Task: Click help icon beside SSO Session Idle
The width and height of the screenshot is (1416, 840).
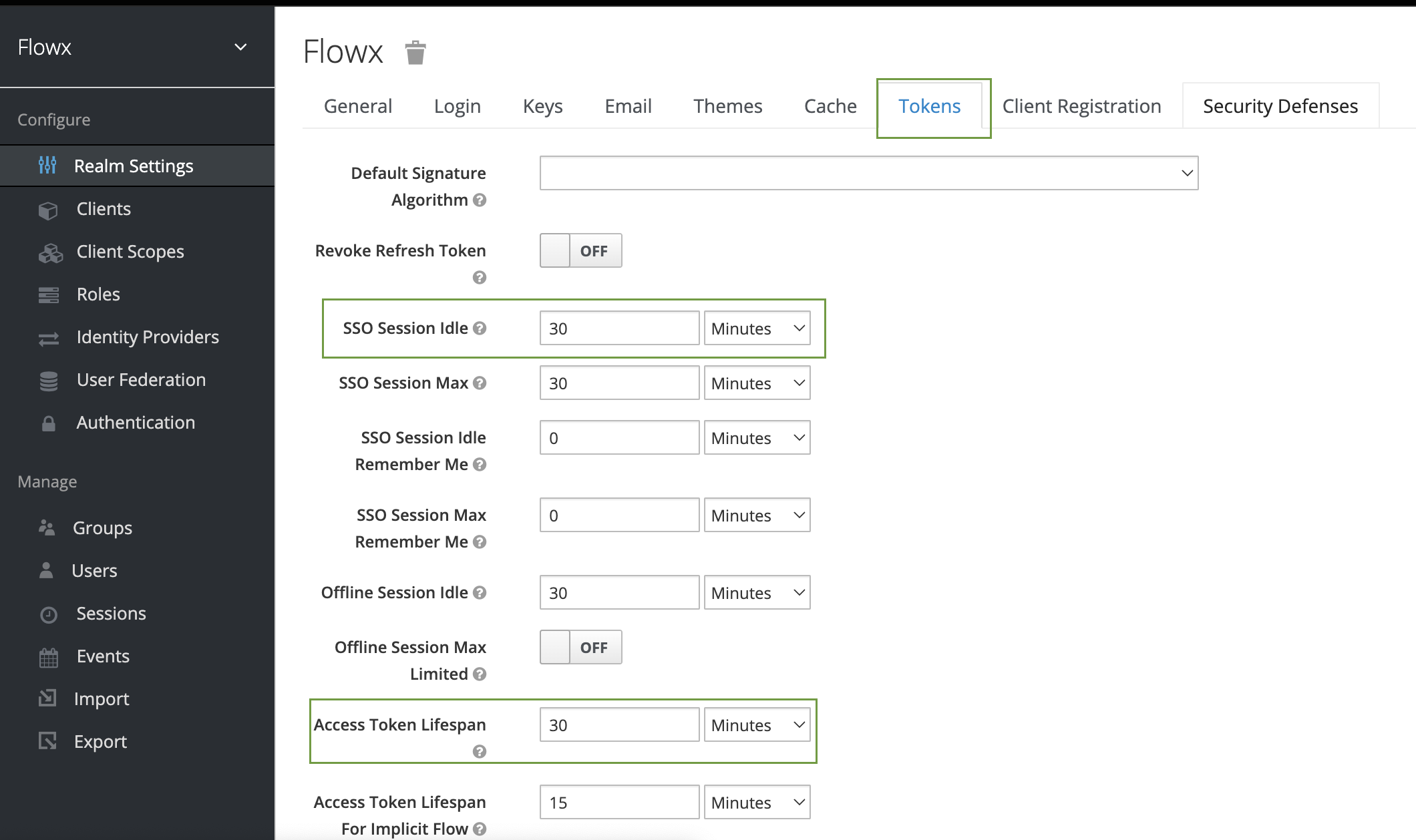Action: [x=480, y=329]
